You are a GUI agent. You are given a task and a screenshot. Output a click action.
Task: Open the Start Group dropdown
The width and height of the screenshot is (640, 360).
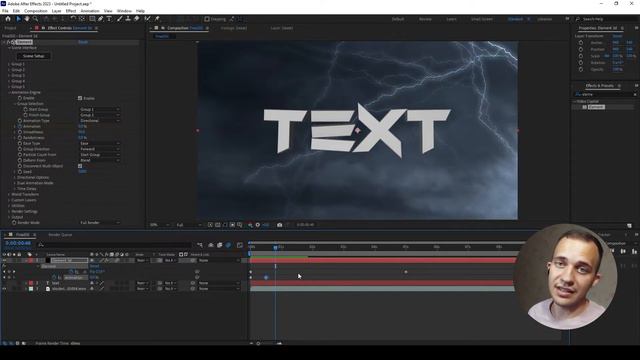coord(100,109)
